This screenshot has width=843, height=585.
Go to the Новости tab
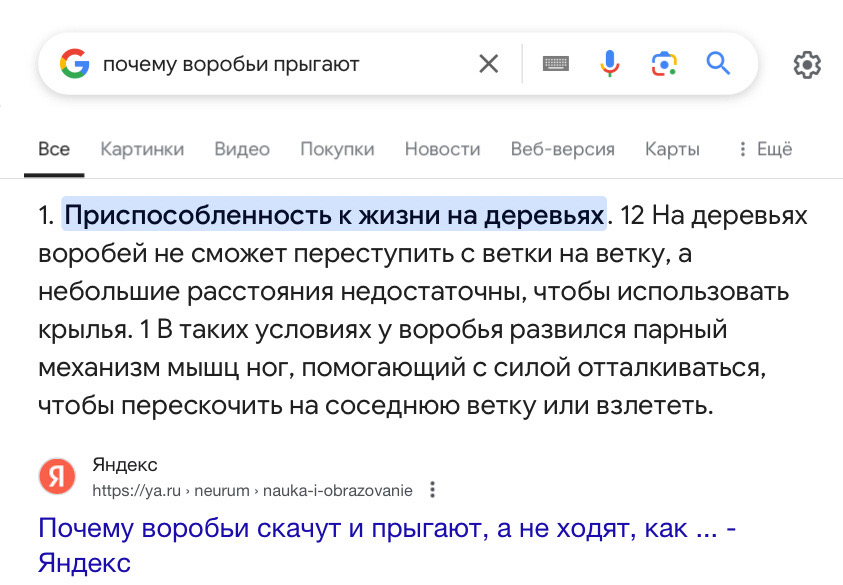(442, 149)
